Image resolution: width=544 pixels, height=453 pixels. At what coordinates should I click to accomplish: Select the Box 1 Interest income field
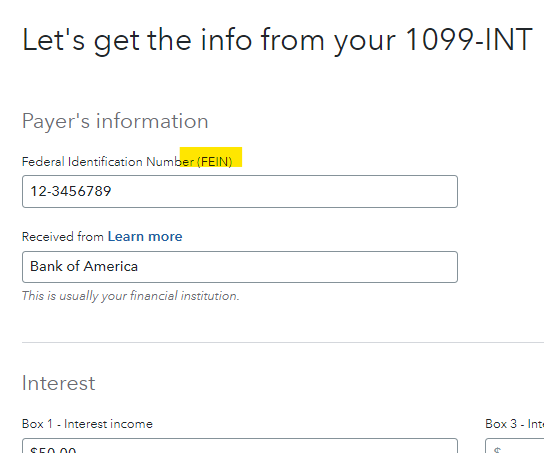pyautogui.click(x=240, y=446)
